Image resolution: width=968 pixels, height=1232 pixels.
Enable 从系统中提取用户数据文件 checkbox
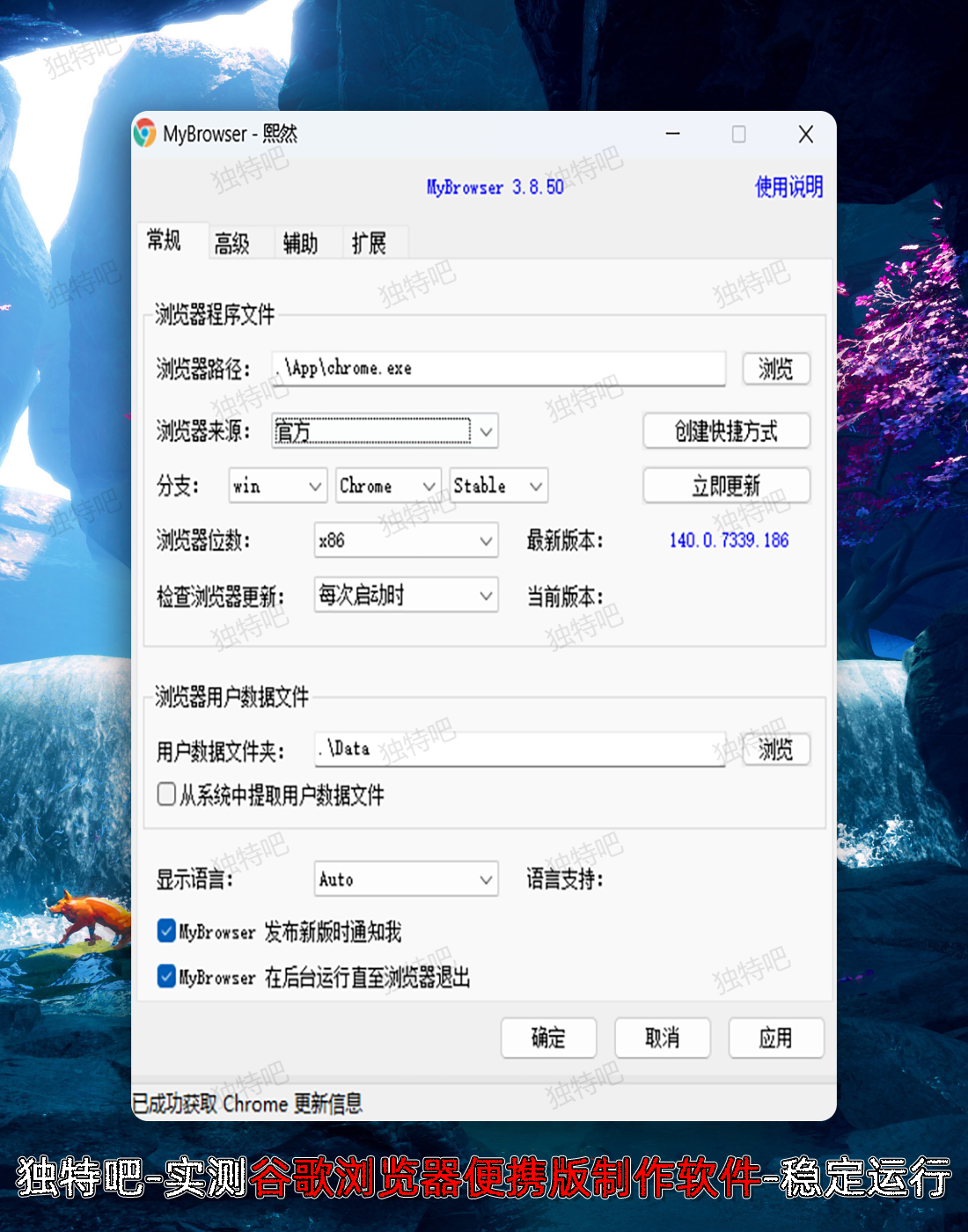(x=166, y=795)
